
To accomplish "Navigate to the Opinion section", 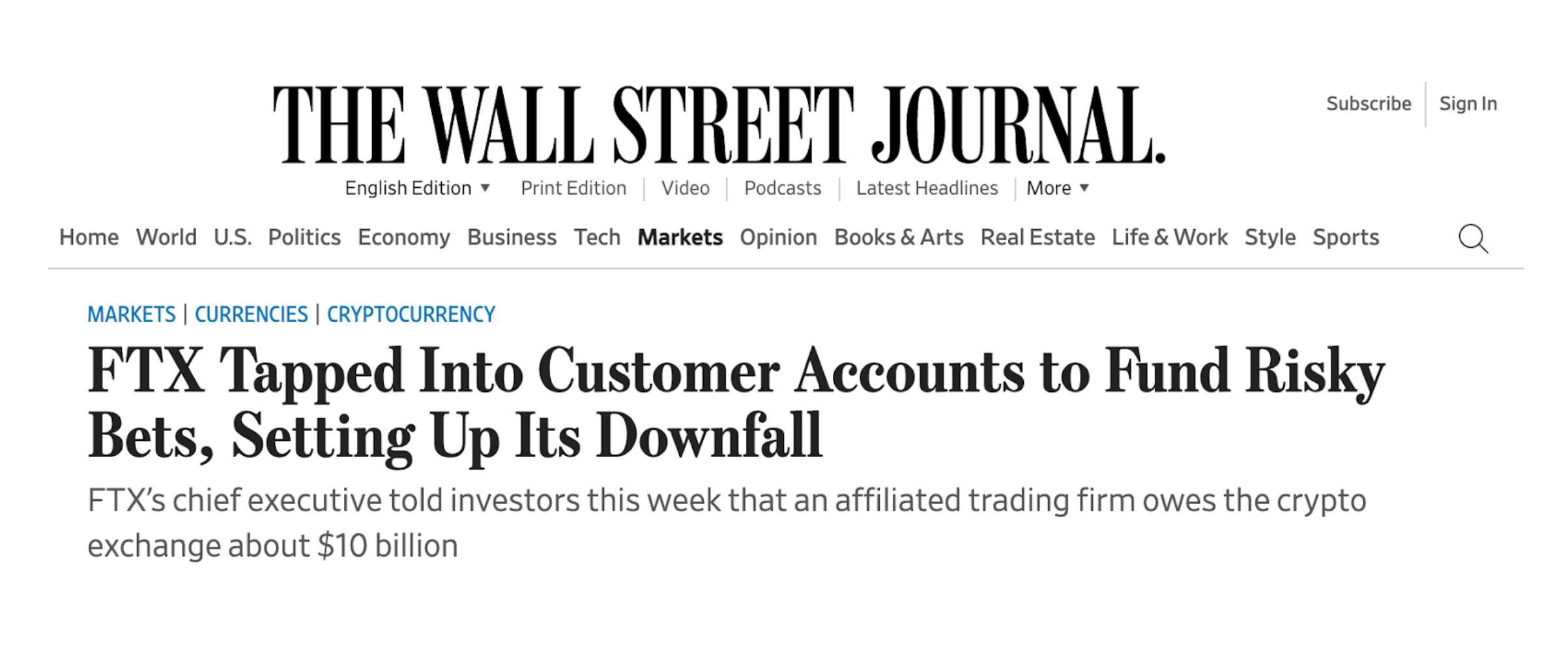I will click(x=778, y=237).
